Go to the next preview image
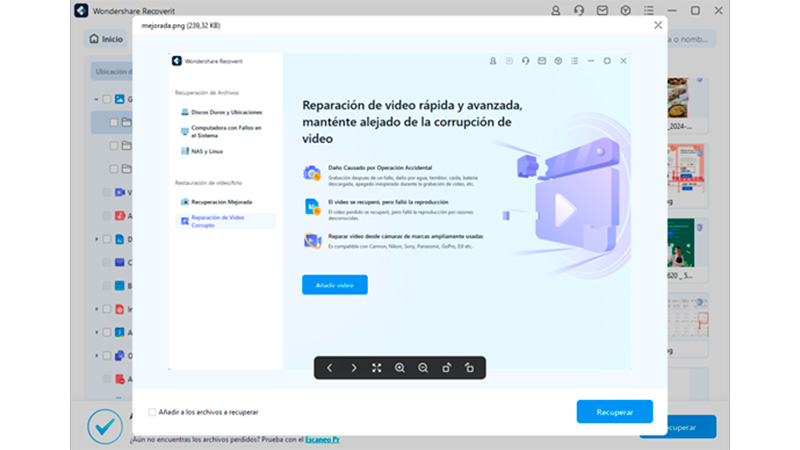The width and height of the screenshot is (800, 450). click(353, 368)
